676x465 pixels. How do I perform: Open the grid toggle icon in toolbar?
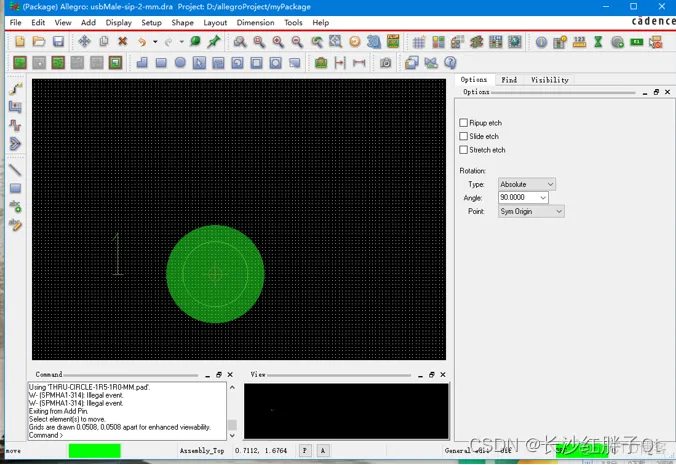point(419,42)
